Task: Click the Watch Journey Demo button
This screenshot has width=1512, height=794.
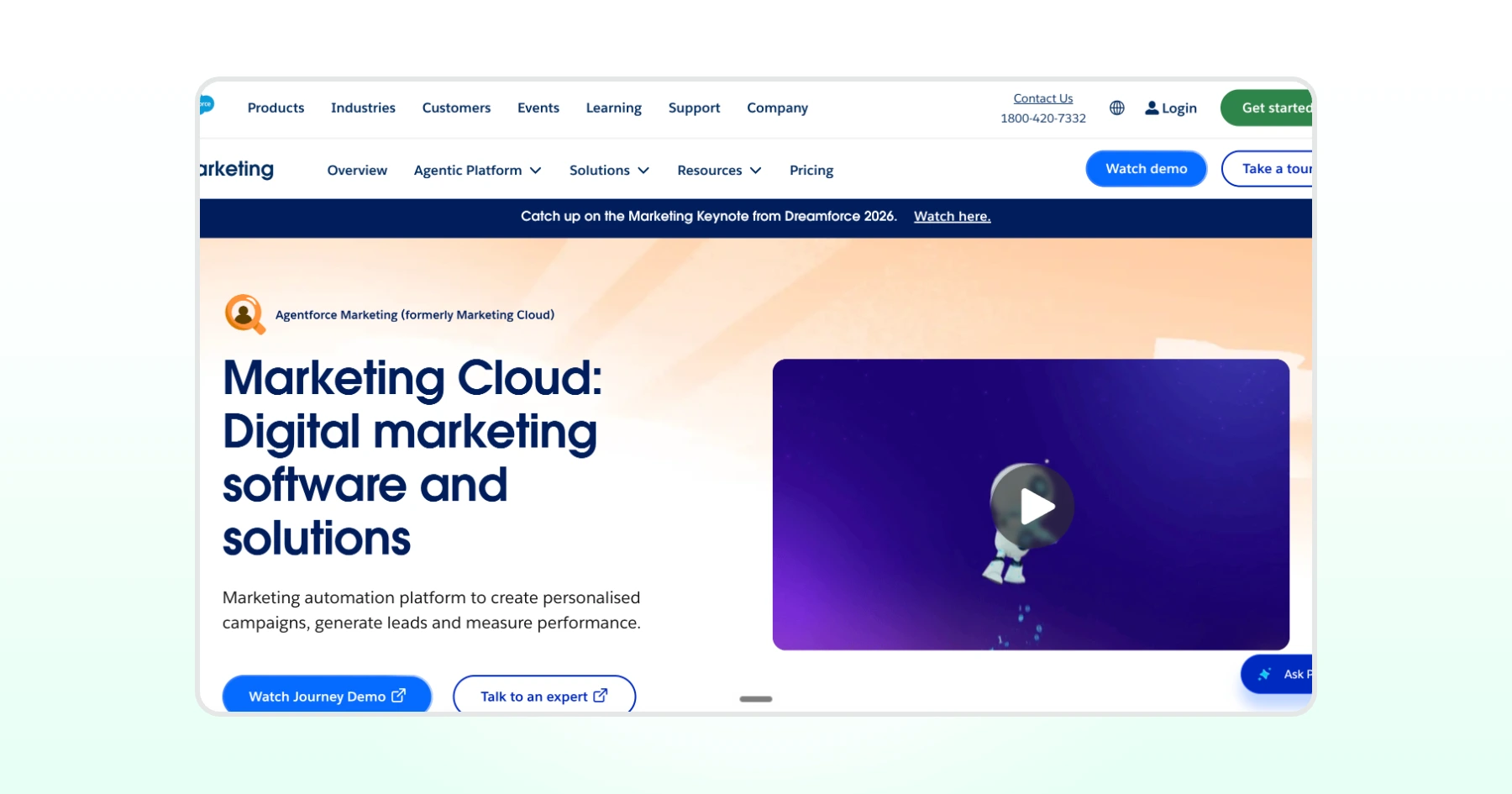Action: (327, 694)
